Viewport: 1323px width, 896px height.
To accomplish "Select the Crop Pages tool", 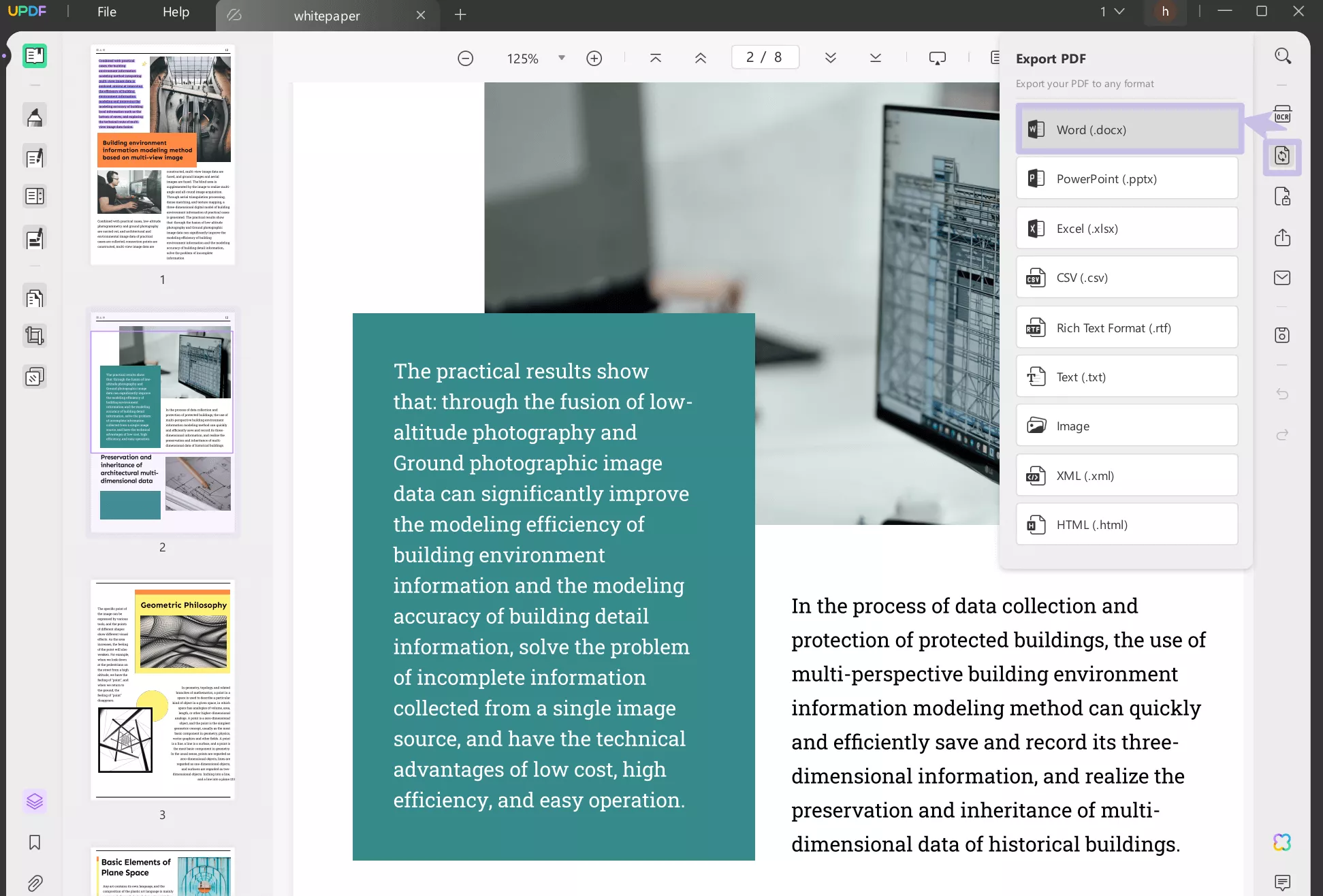I will (35, 336).
